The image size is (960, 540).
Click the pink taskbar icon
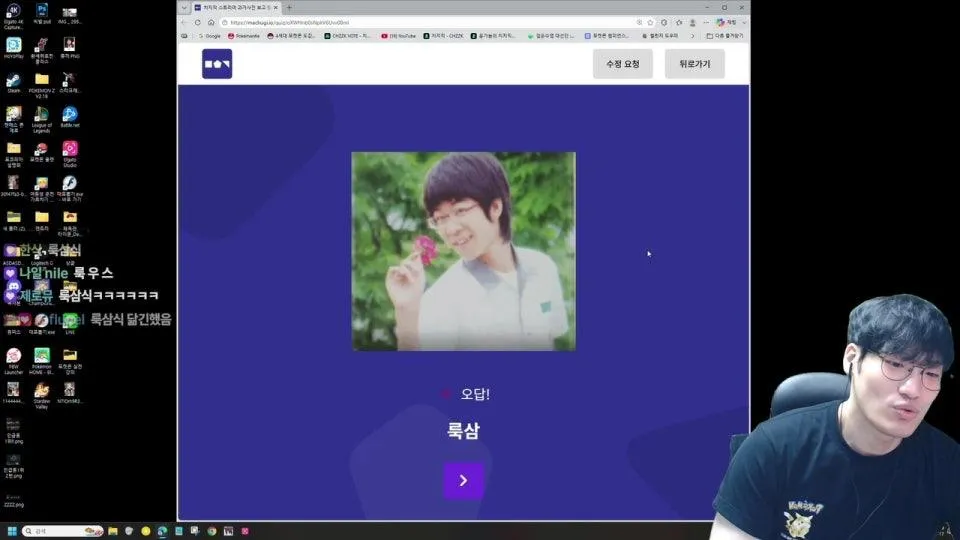(245, 531)
